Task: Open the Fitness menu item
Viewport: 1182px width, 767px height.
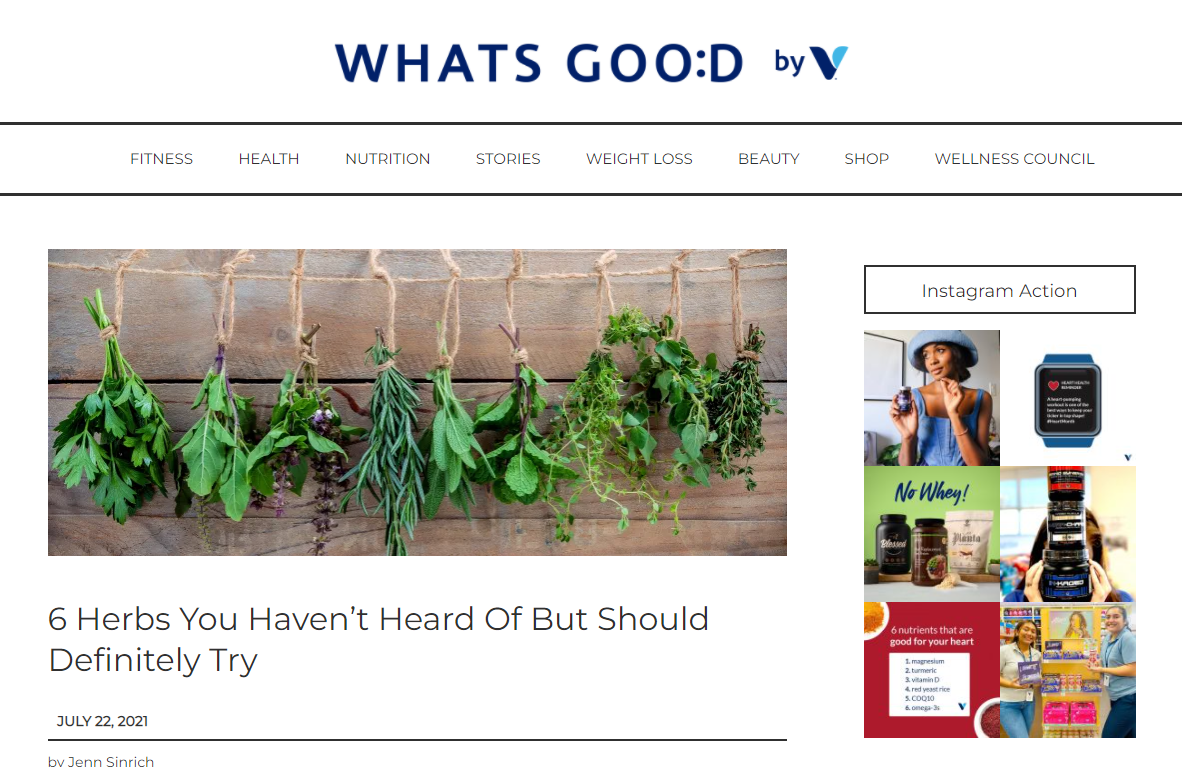Action: point(161,159)
